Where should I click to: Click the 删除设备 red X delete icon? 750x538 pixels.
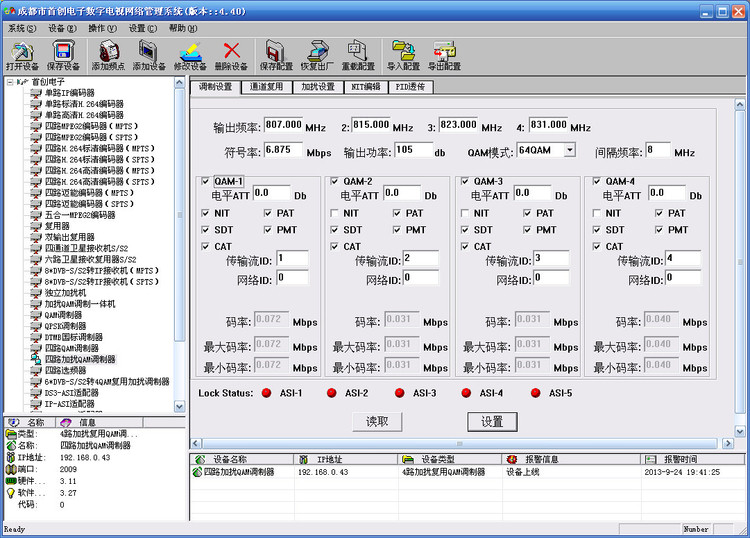point(232,55)
